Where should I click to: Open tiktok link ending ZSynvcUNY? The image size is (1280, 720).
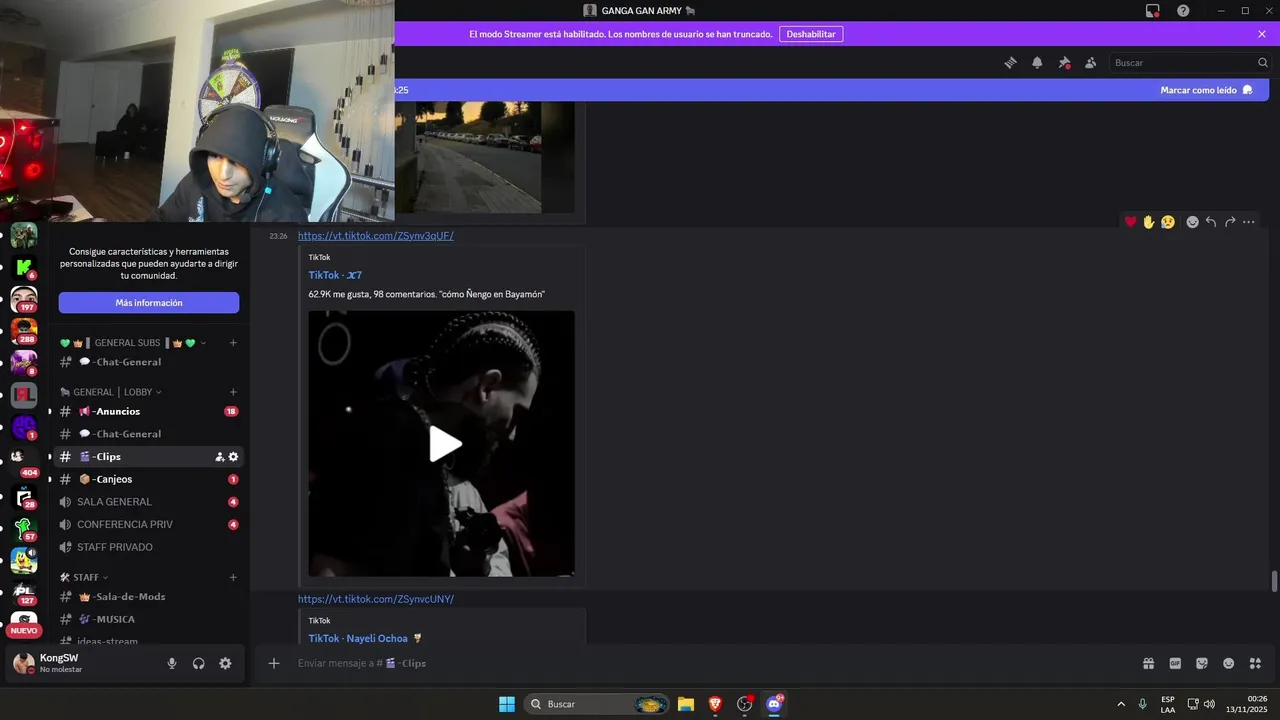tap(376, 599)
